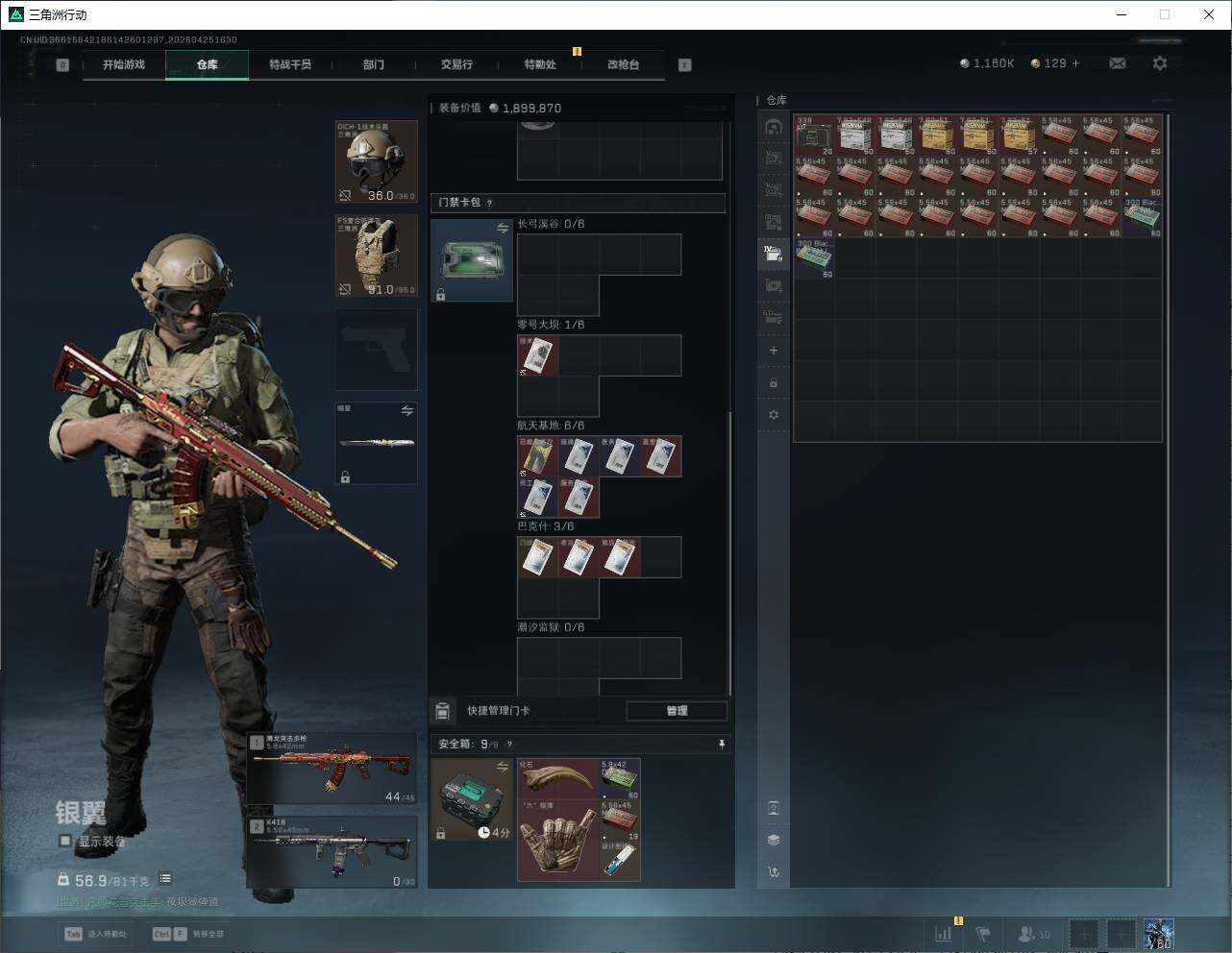Image resolution: width=1232 pixels, height=953 pixels.
Task: Click the plus next to 129 currency
Action: click(x=1075, y=63)
